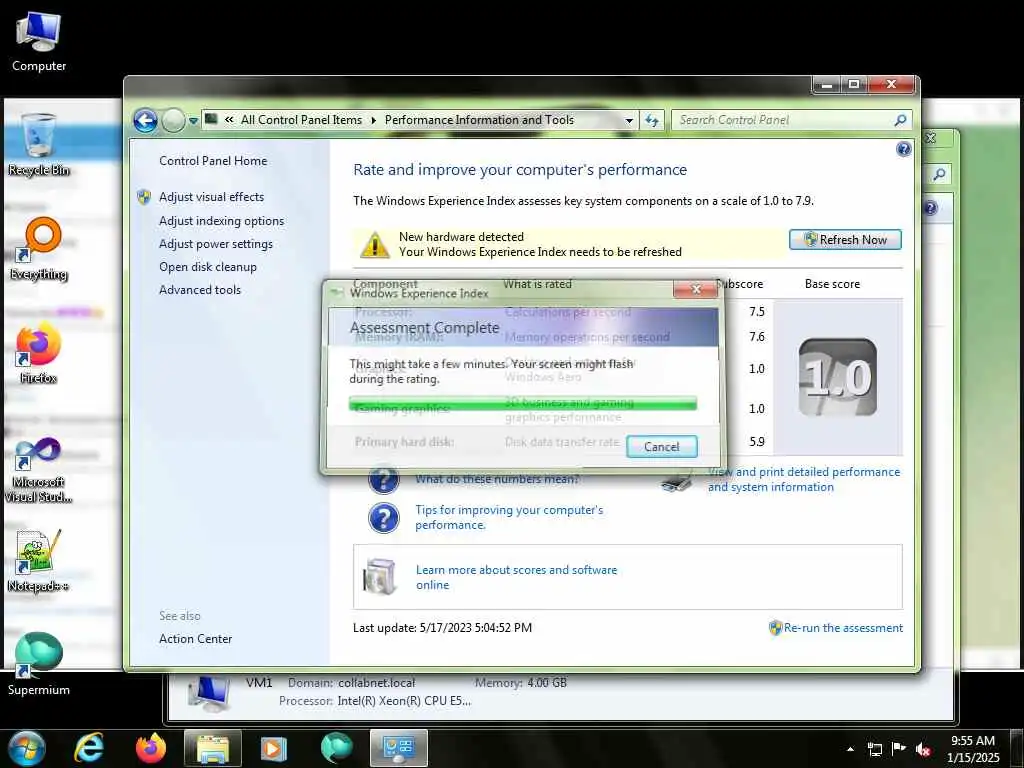Screen dimensions: 1024x768
Task: Click the forward navigation arrow
Action: [x=173, y=120]
